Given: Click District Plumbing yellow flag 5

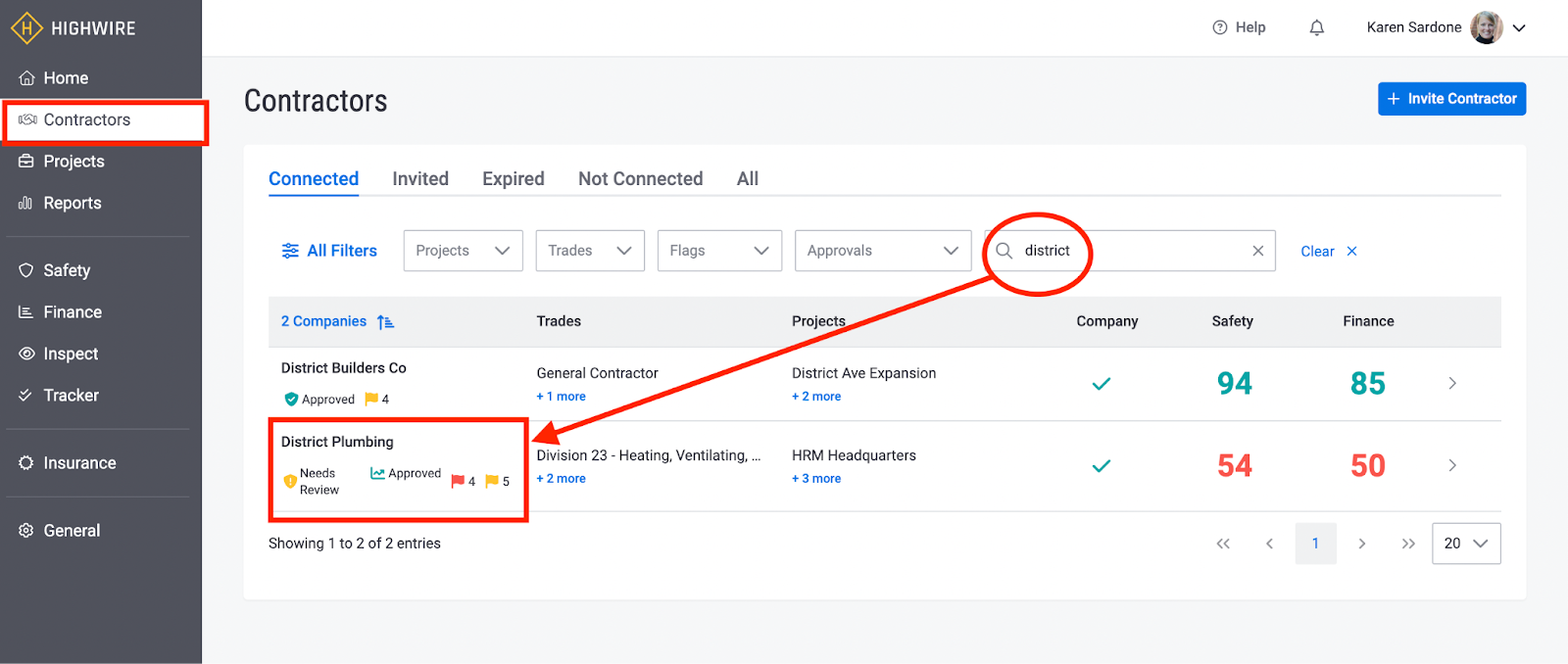Looking at the screenshot, I should (x=497, y=481).
